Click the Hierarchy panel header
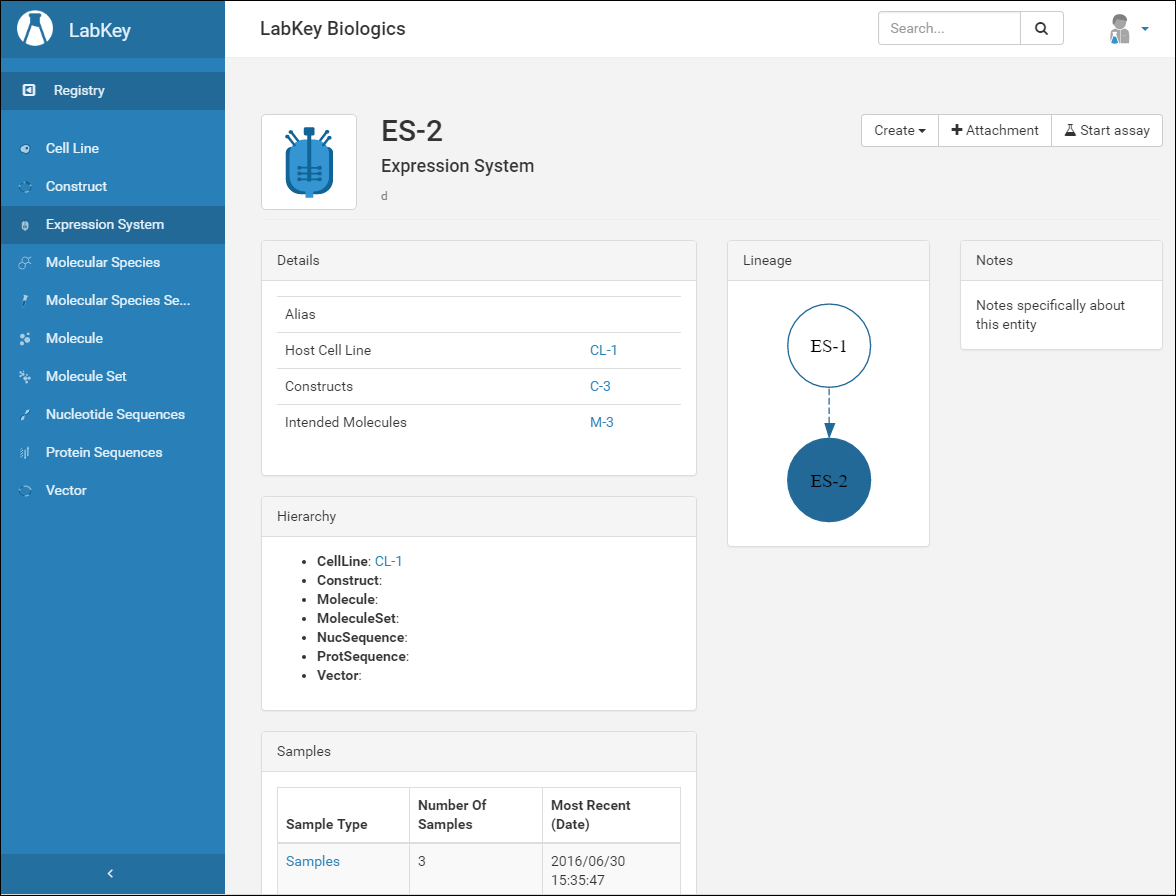The width and height of the screenshot is (1176, 896). [x=478, y=517]
